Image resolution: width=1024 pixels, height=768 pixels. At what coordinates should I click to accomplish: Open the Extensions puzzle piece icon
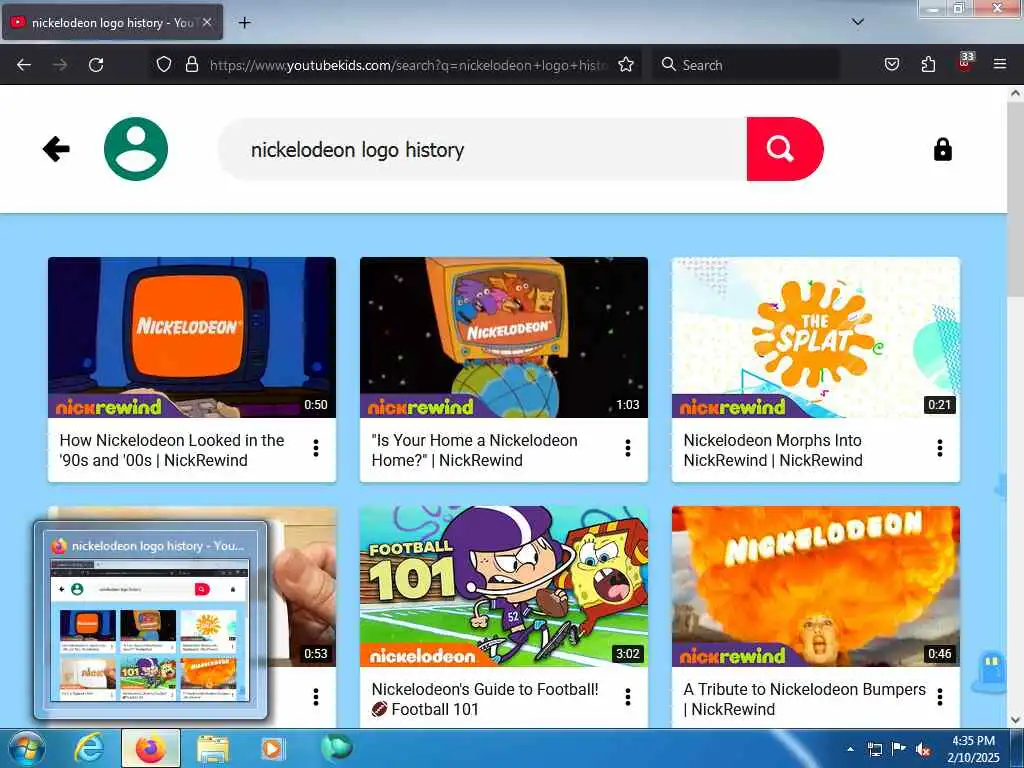click(928, 64)
